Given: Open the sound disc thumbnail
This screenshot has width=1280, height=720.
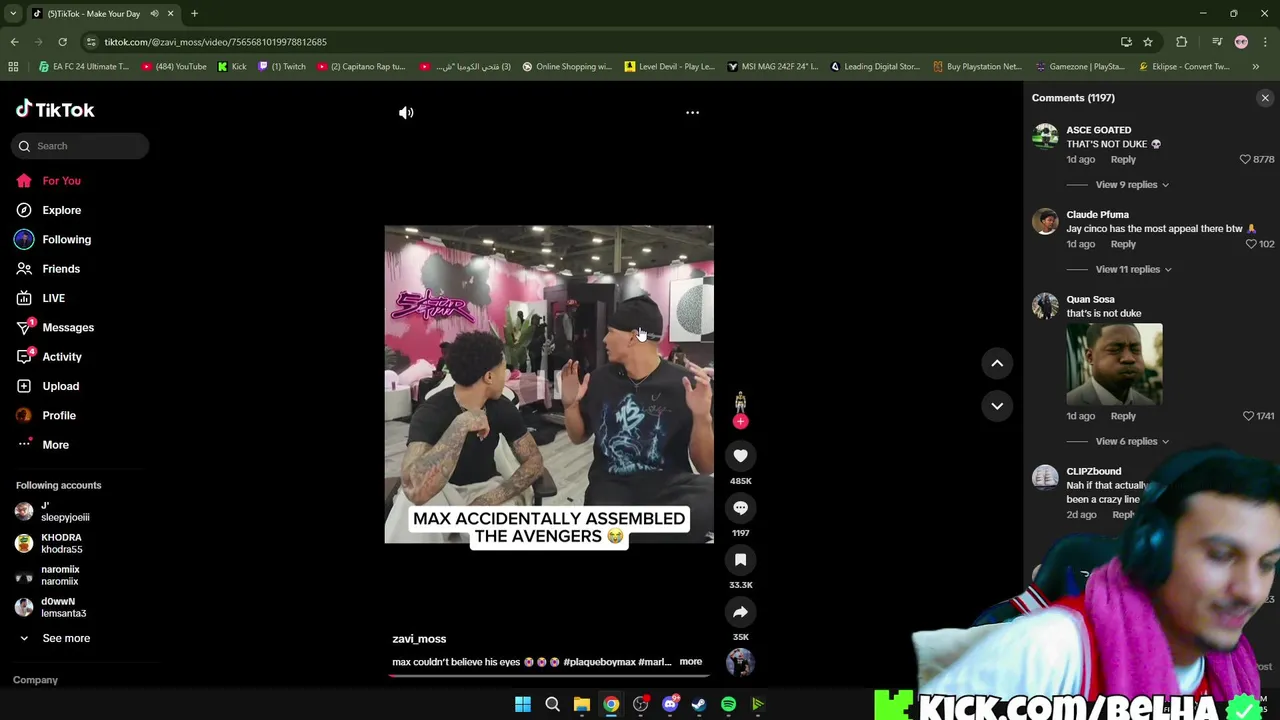Looking at the screenshot, I should (x=740, y=663).
